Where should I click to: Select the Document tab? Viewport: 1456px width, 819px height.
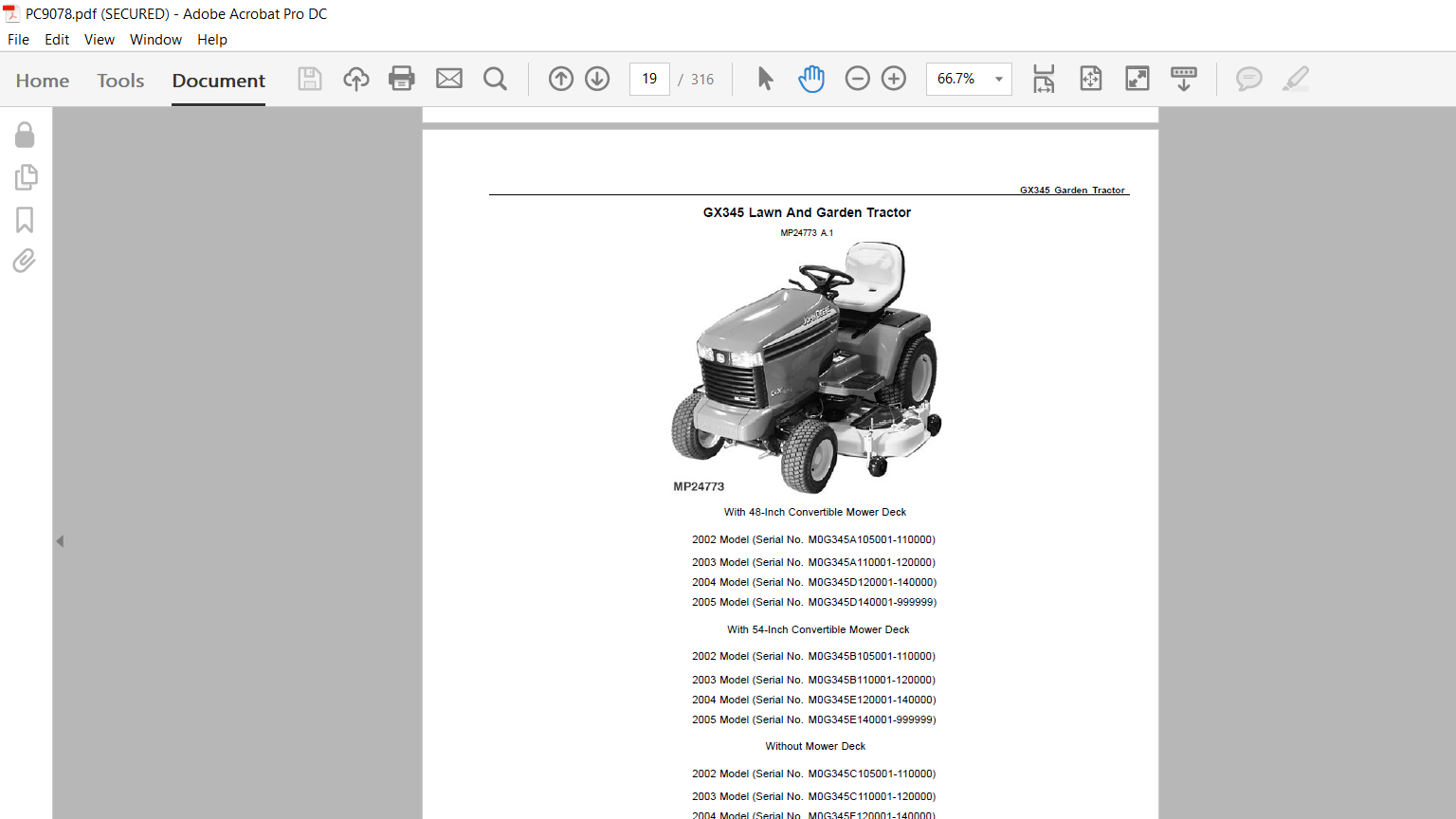click(x=219, y=81)
